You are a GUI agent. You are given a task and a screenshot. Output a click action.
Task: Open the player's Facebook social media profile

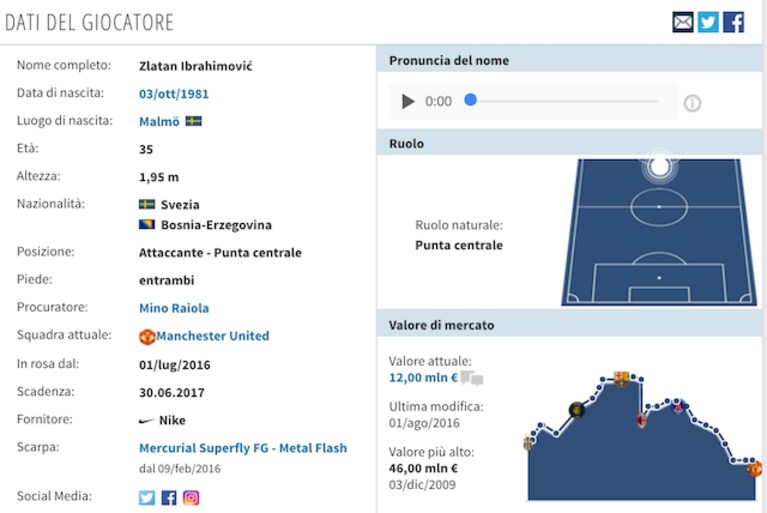coord(169,498)
